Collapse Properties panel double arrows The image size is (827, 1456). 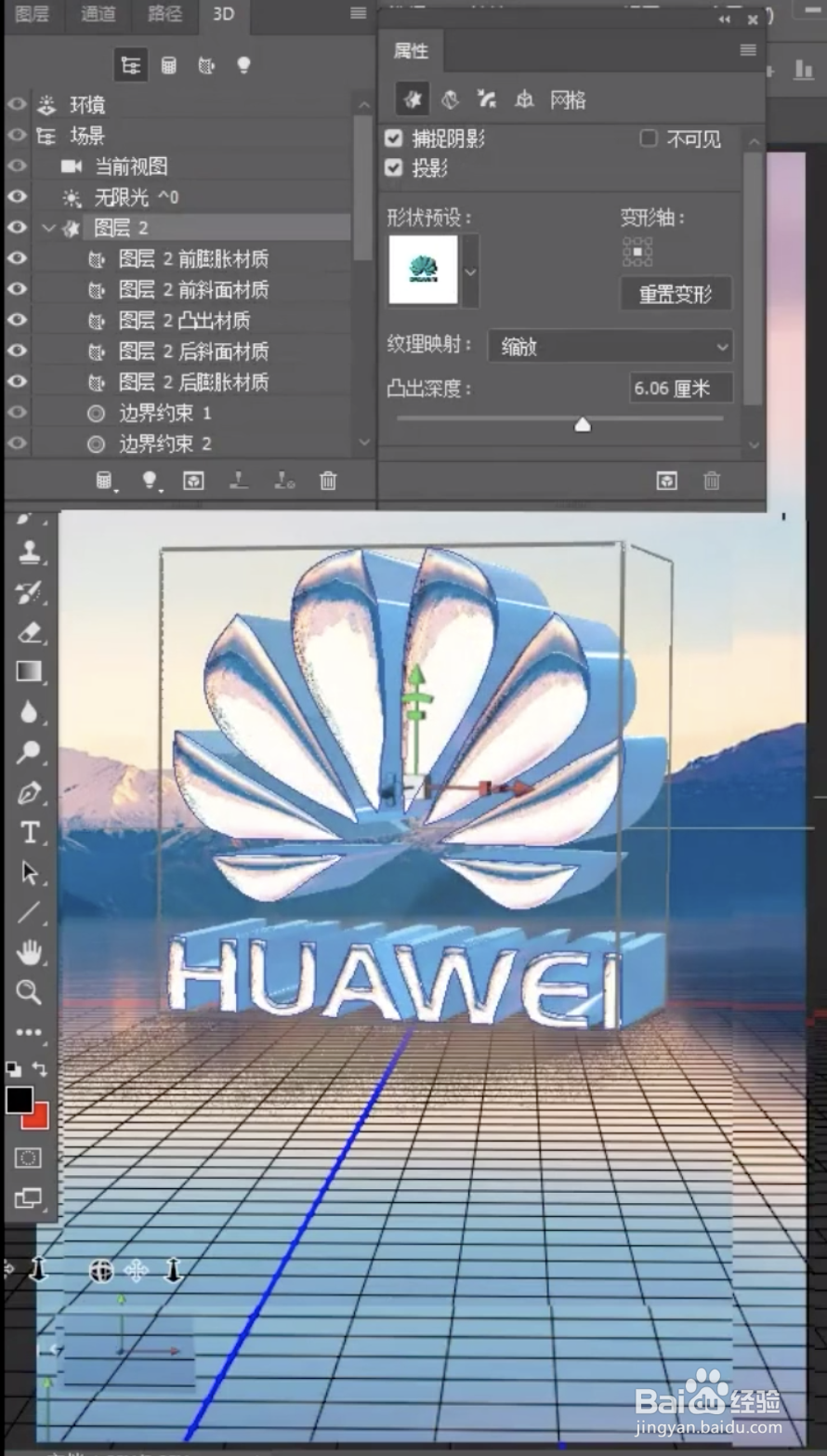click(x=724, y=20)
